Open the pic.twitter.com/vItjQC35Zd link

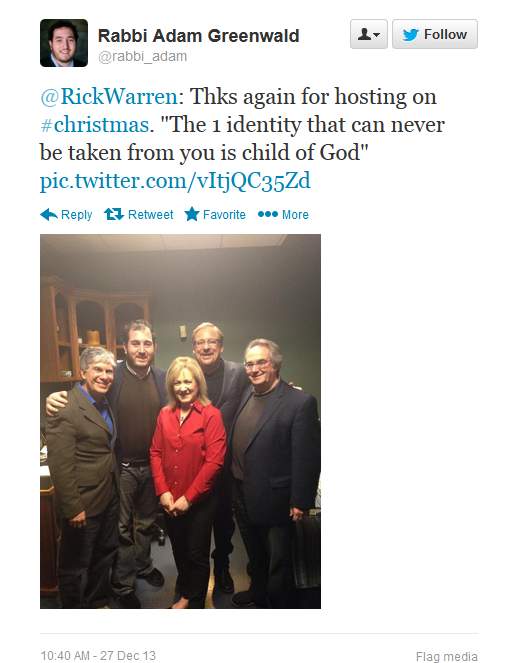click(x=175, y=181)
